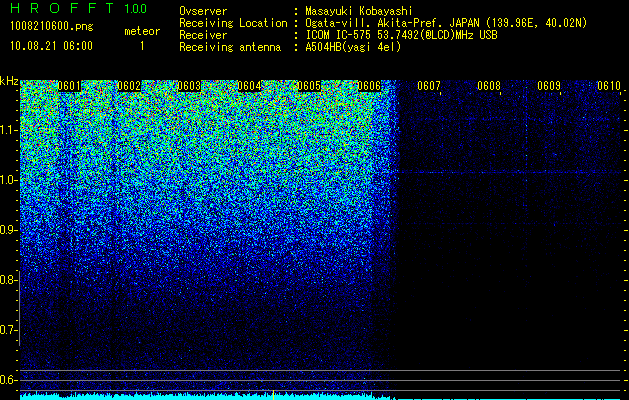This screenshot has width=629, height=400.
Task: Click the ICOM IC-575 receiver value
Action: [401, 35]
